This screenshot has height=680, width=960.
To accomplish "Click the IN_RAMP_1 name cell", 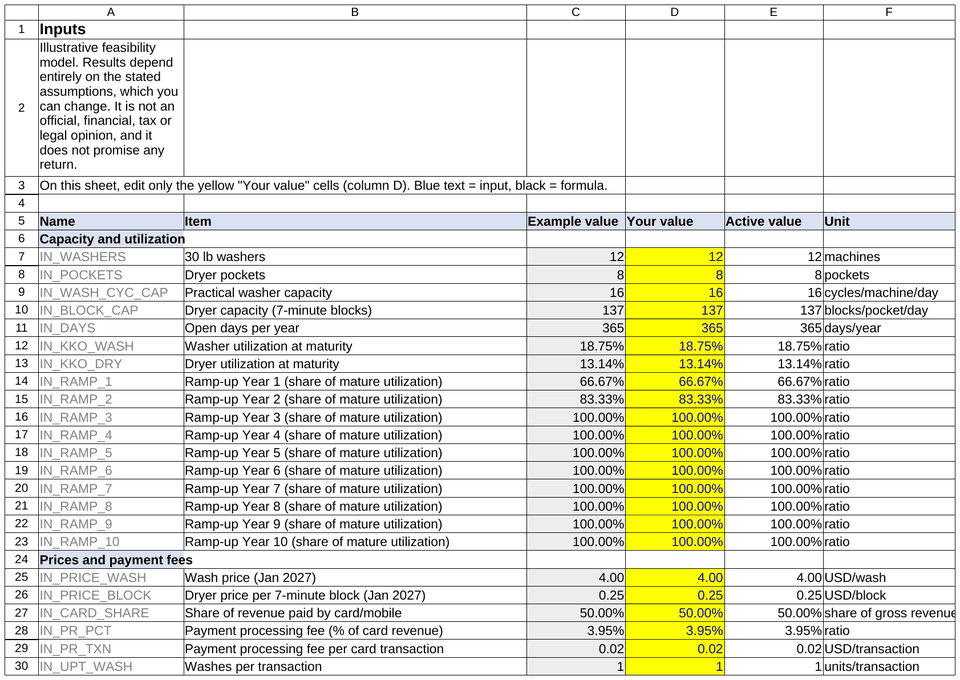I will coord(111,382).
